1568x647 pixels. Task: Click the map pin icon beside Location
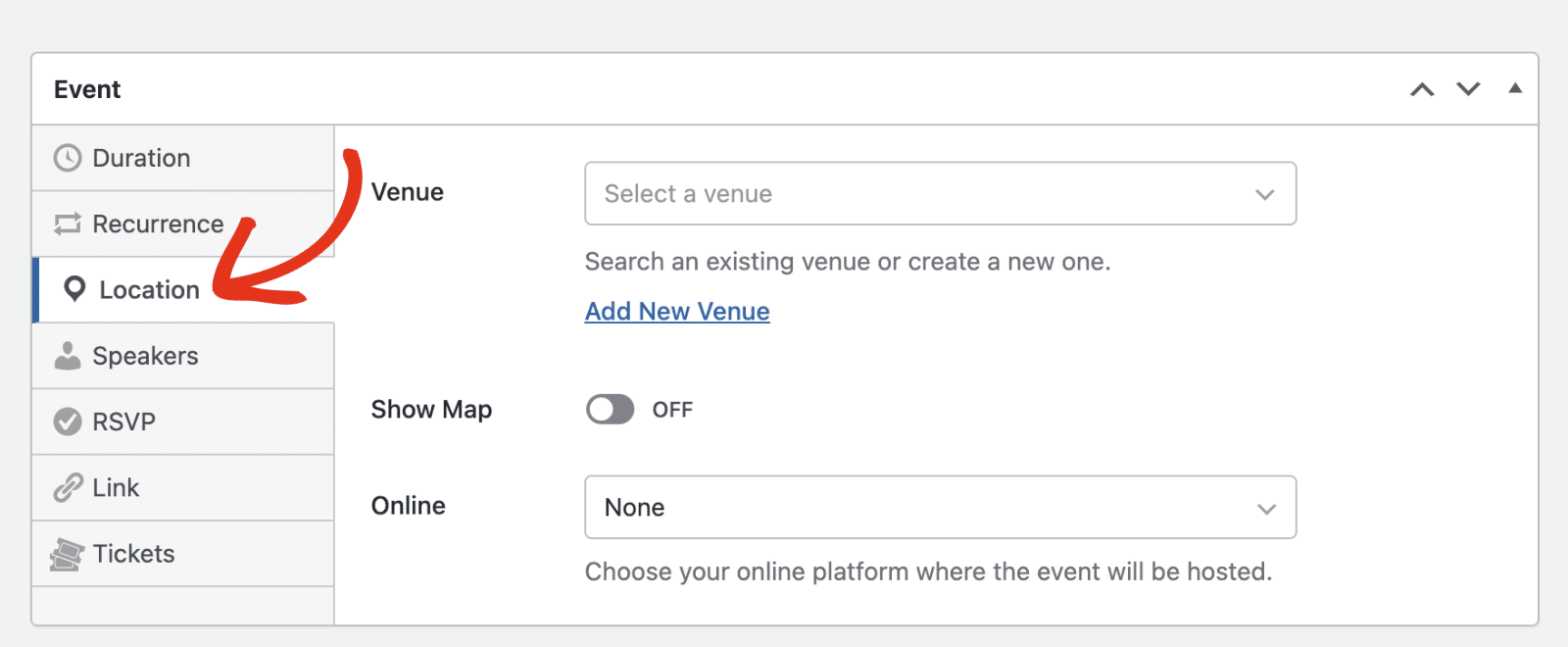74,289
